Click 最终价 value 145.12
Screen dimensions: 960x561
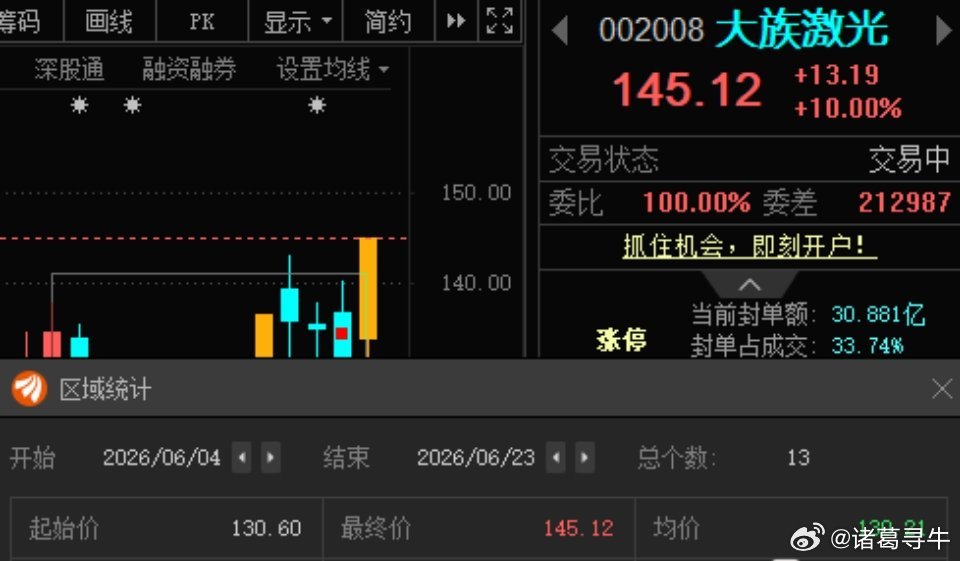(579, 528)
